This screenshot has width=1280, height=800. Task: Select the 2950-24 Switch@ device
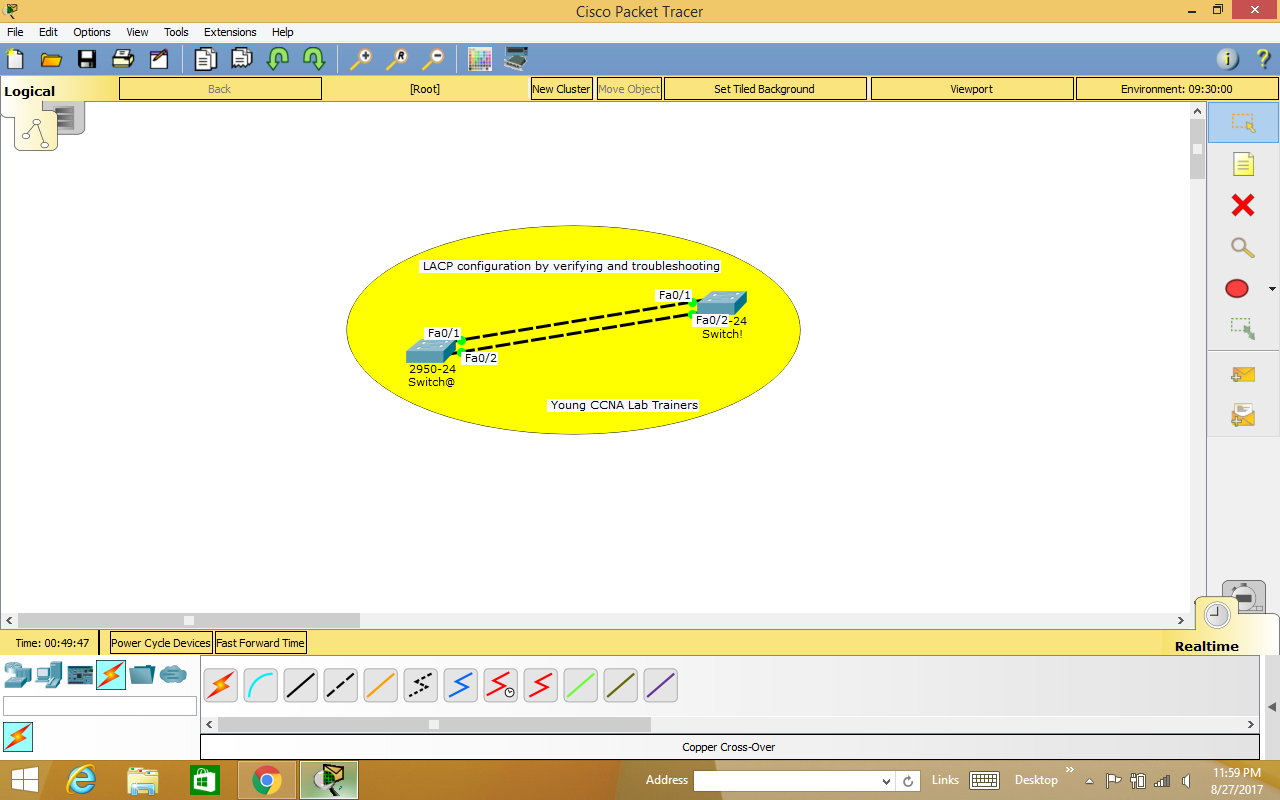click(431, 351)
